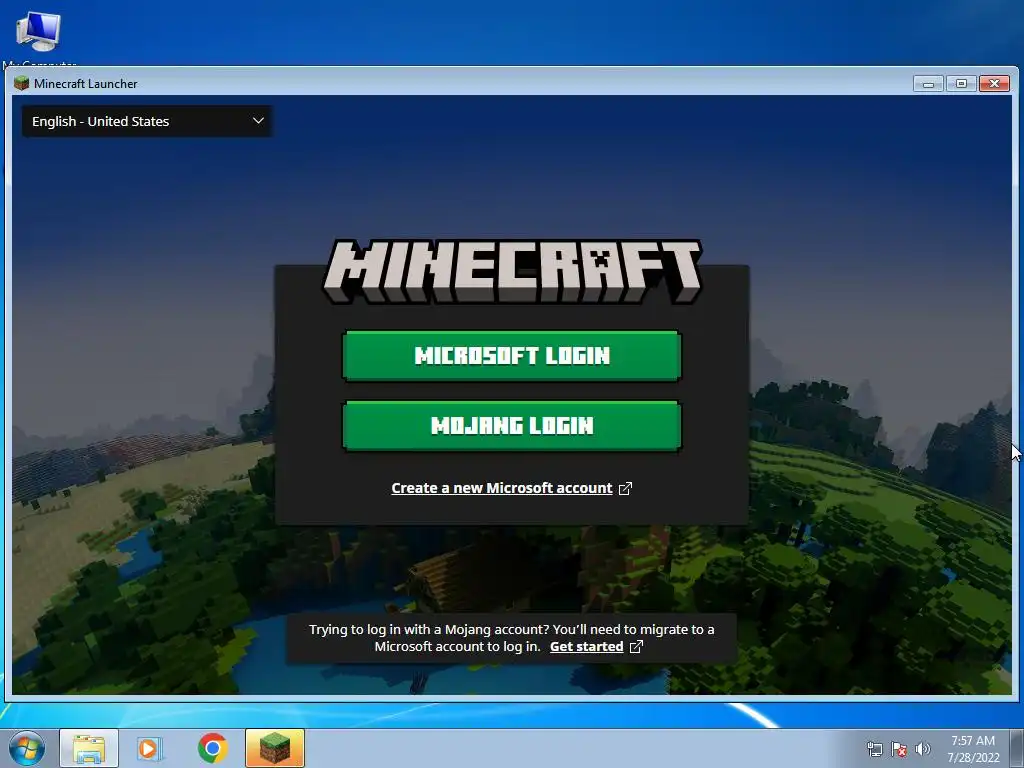This screenshot has width=1024, height=768.
Task: Minimize the Minecraft Launcher window
Action: 928,84
